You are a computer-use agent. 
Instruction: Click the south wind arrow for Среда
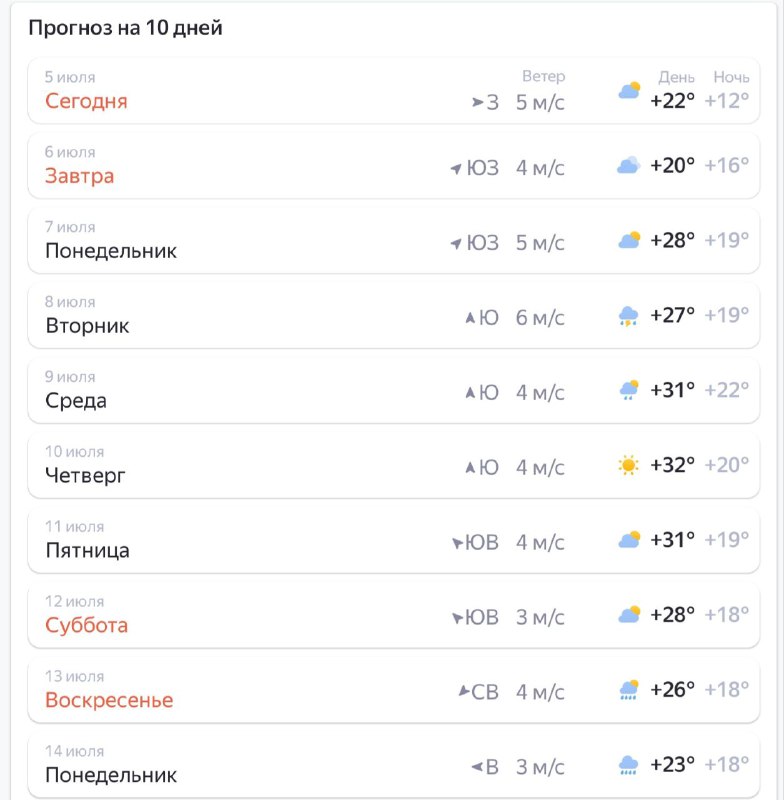pos(470,392)
